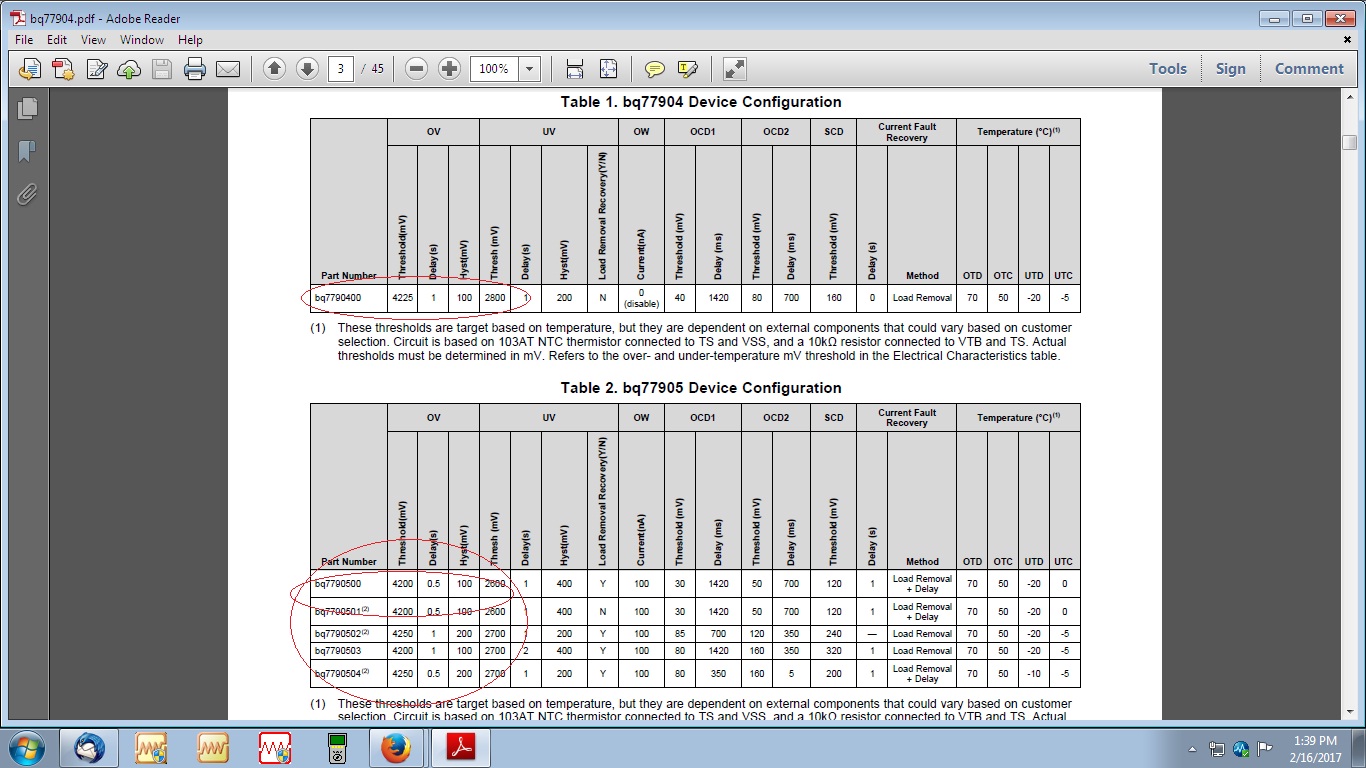1366x768 pixels.
Task: Open the File menu
Action: [25, 40]
